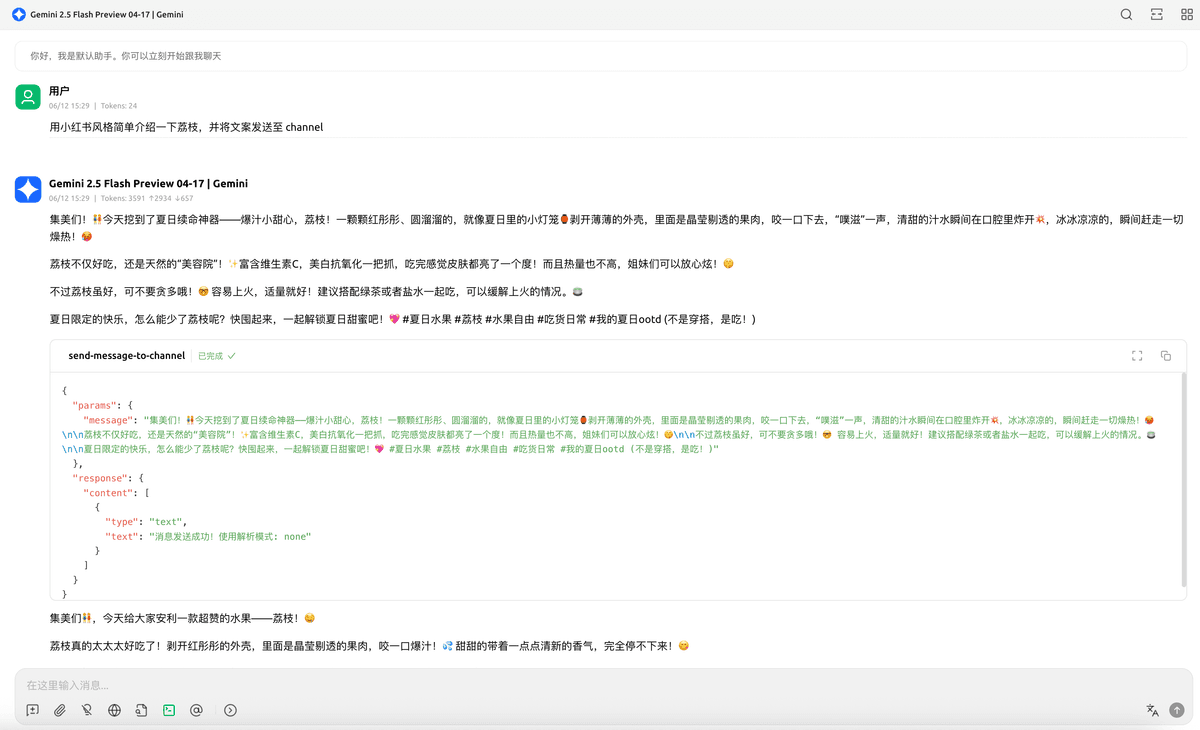This screenshot has width=1200, height=730.
Task: Click the user message Tokens: 24 label
Action: (119, 105)
